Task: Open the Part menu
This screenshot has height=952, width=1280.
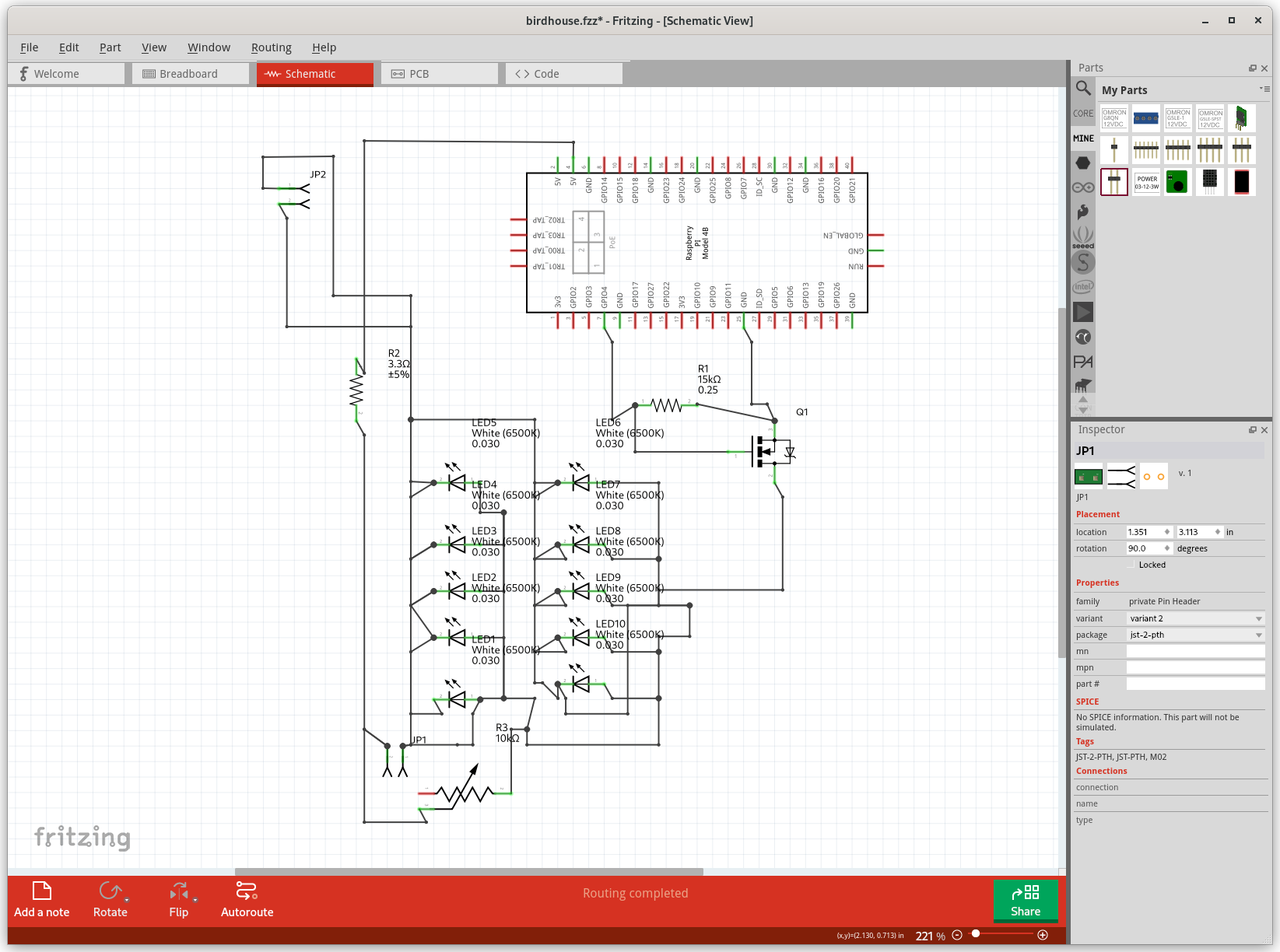Action: pos(110,47)
